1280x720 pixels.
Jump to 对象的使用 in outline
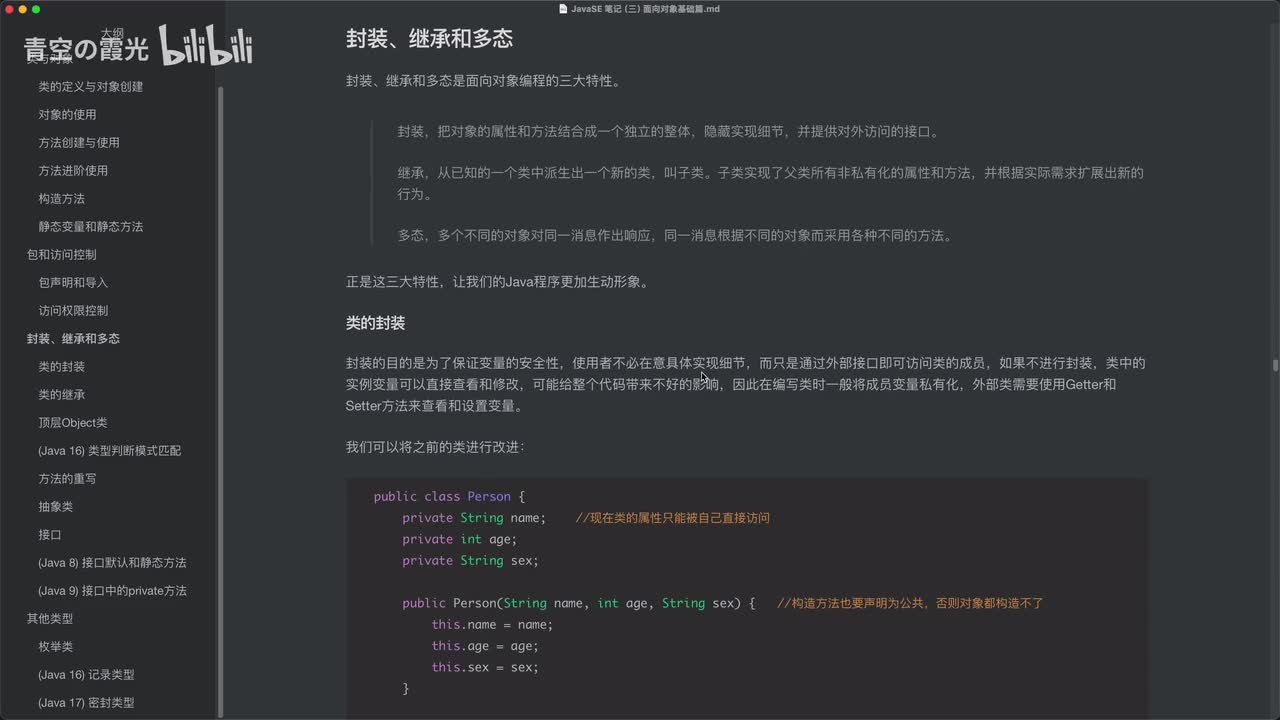tap(67, 115)
